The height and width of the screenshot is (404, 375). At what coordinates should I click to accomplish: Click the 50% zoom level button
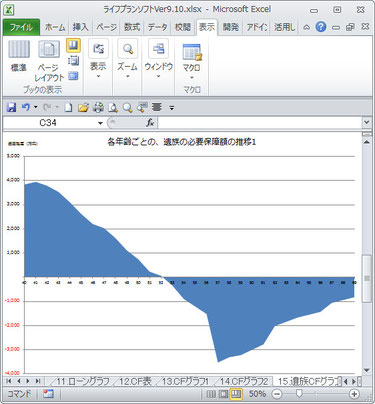coord(257,394)
